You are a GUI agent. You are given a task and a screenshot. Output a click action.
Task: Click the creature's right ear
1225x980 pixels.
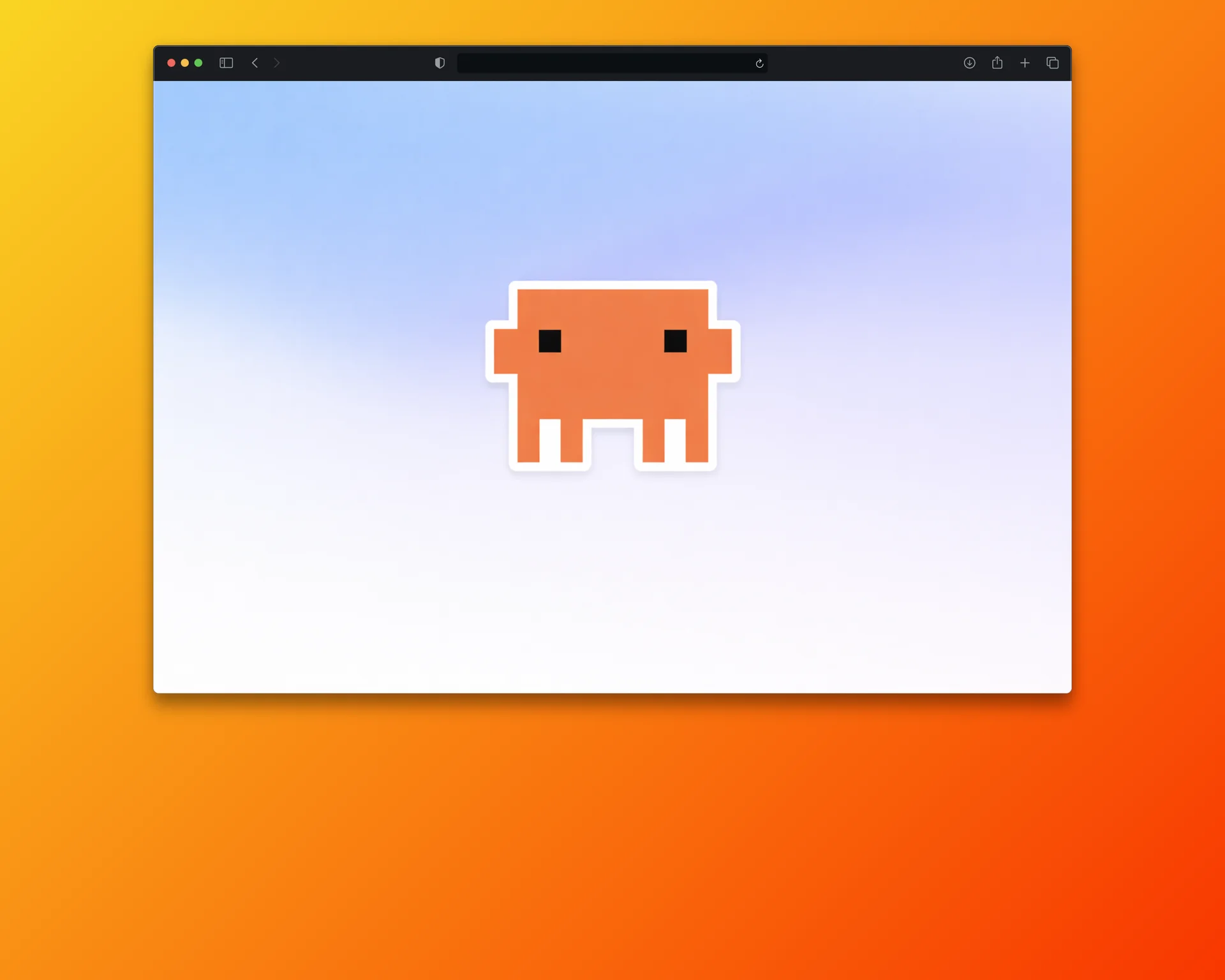(720, 351)
